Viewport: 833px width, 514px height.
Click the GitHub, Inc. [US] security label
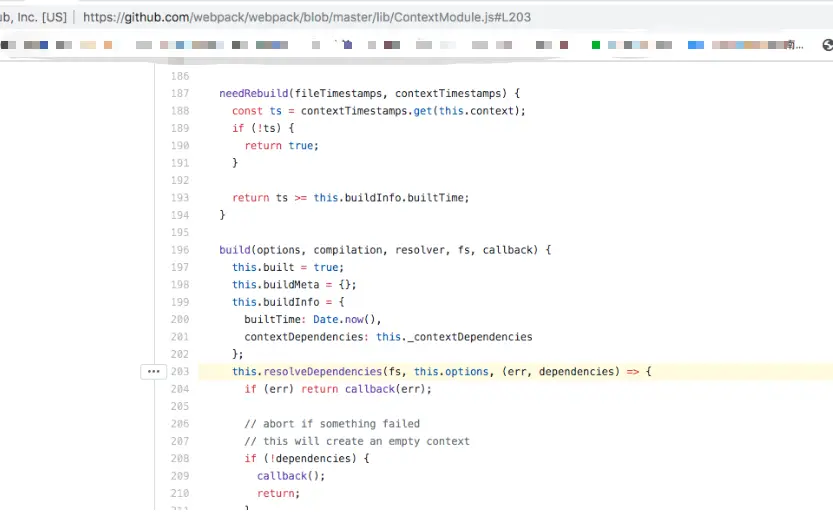pyautogui.click(x=33, y=17)
